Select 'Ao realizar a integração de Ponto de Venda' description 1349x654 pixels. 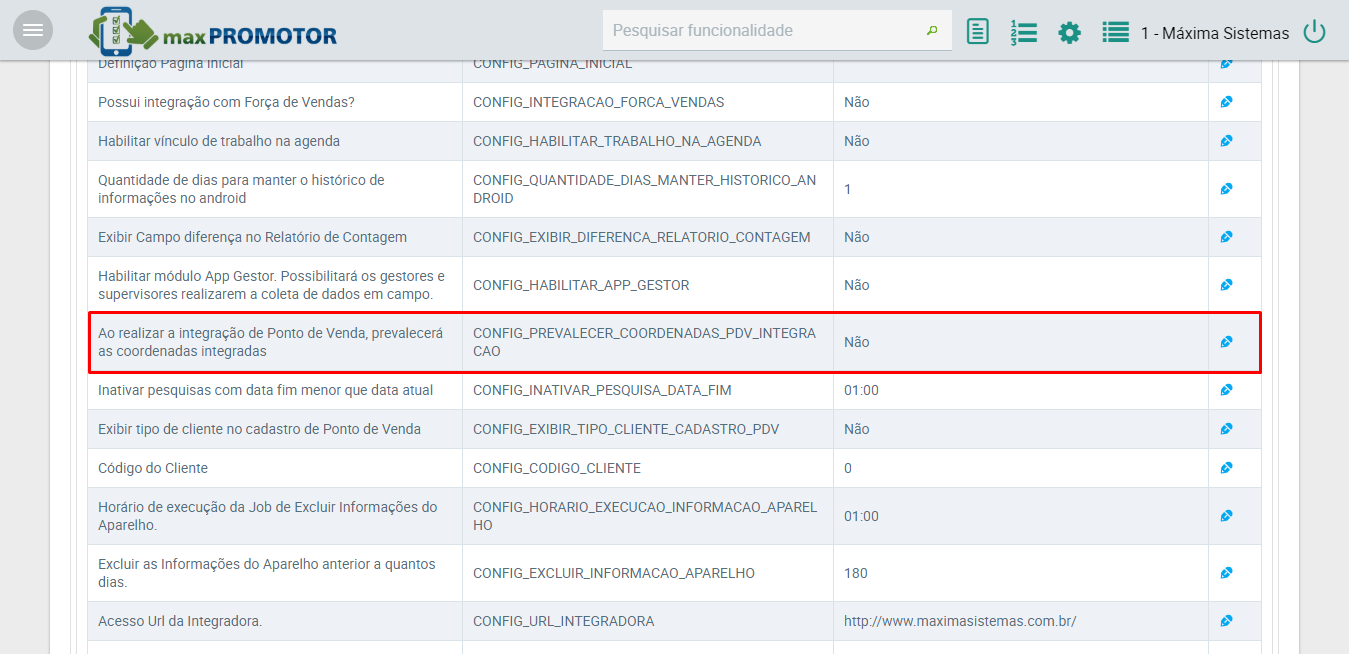[271, 342]
